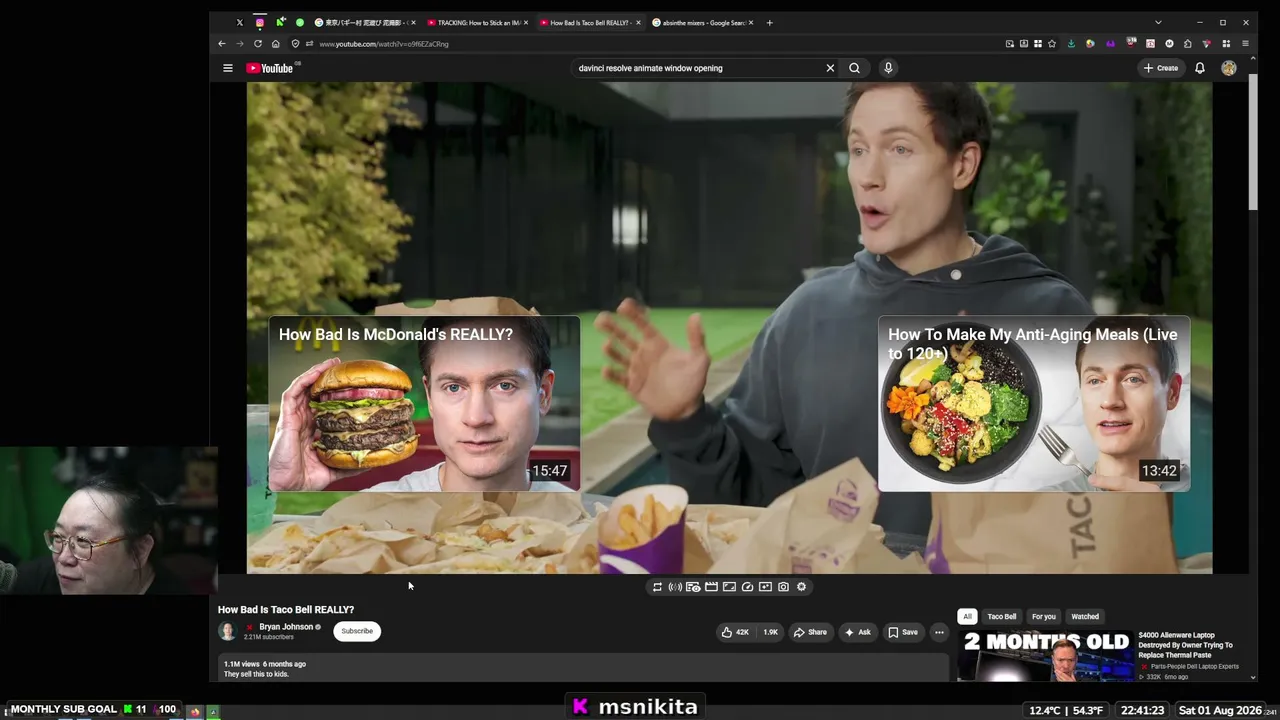Toggle the loop button below the player
The height and width of the screenshot is (720, 1280).
[657, 587]
